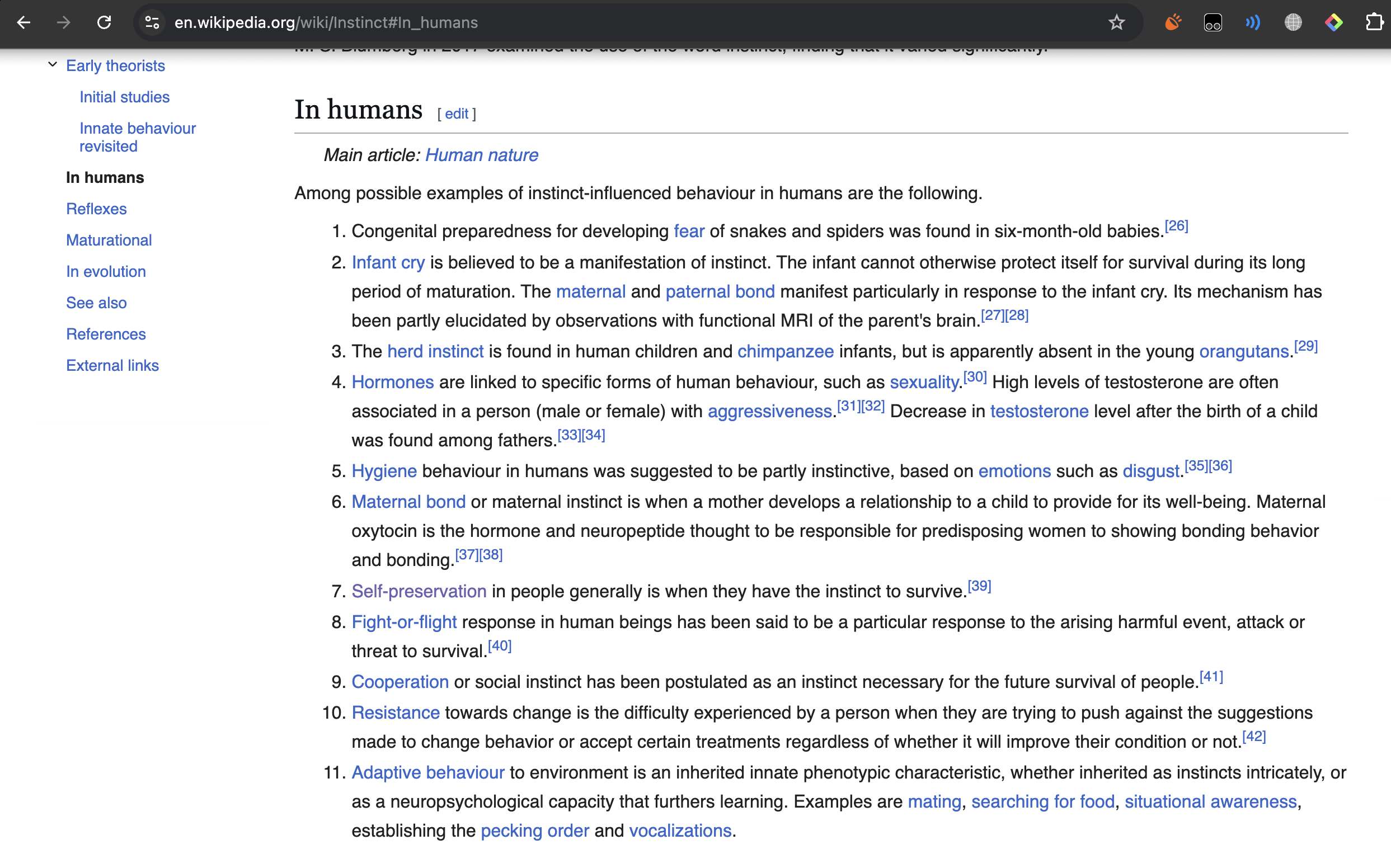Open the sexuality link
The width and height of the screenshot is (1391, 868).
pyautogui.click(x=924, y=383)
